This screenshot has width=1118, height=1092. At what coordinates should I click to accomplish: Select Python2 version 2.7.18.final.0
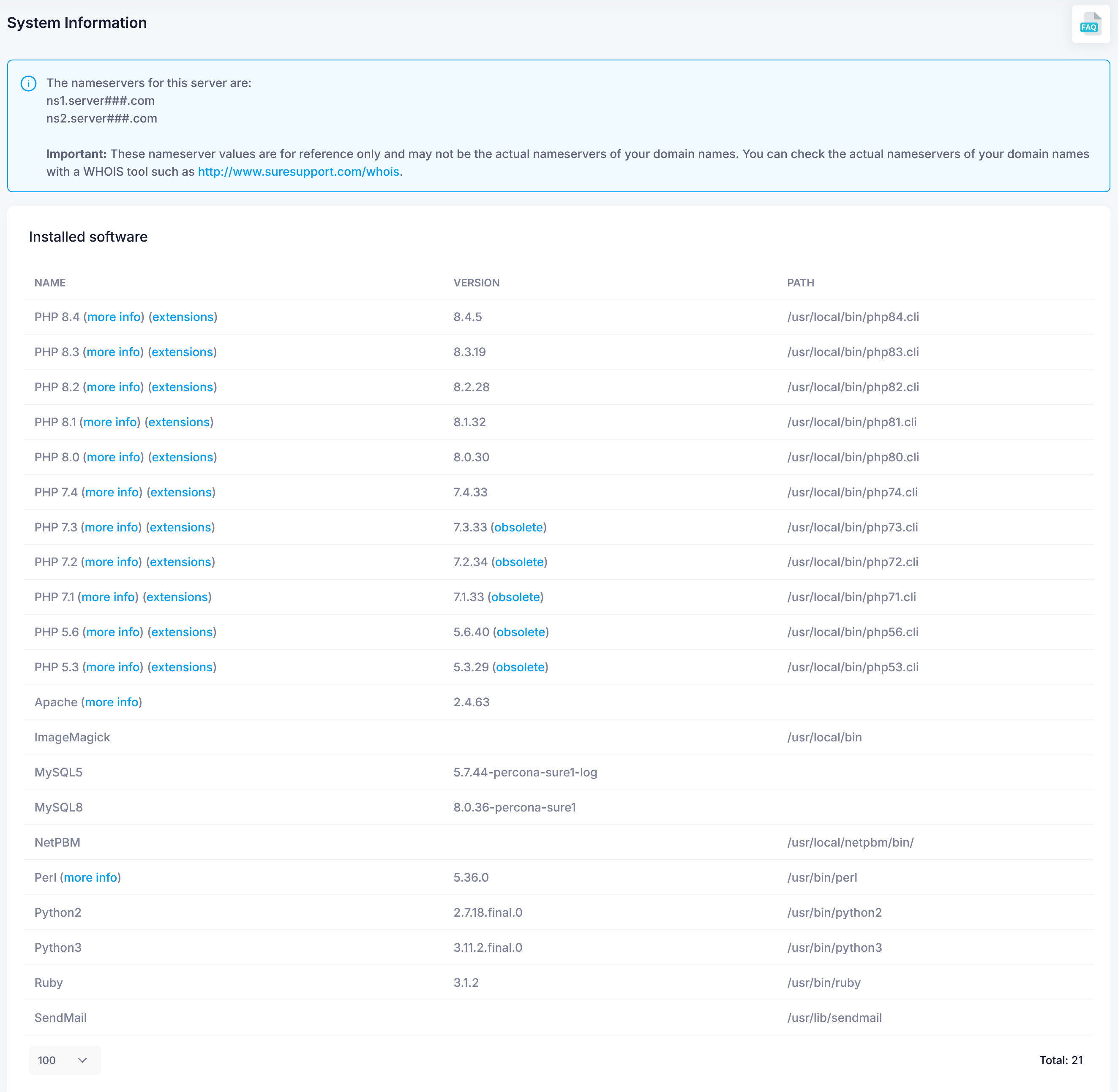488,912
